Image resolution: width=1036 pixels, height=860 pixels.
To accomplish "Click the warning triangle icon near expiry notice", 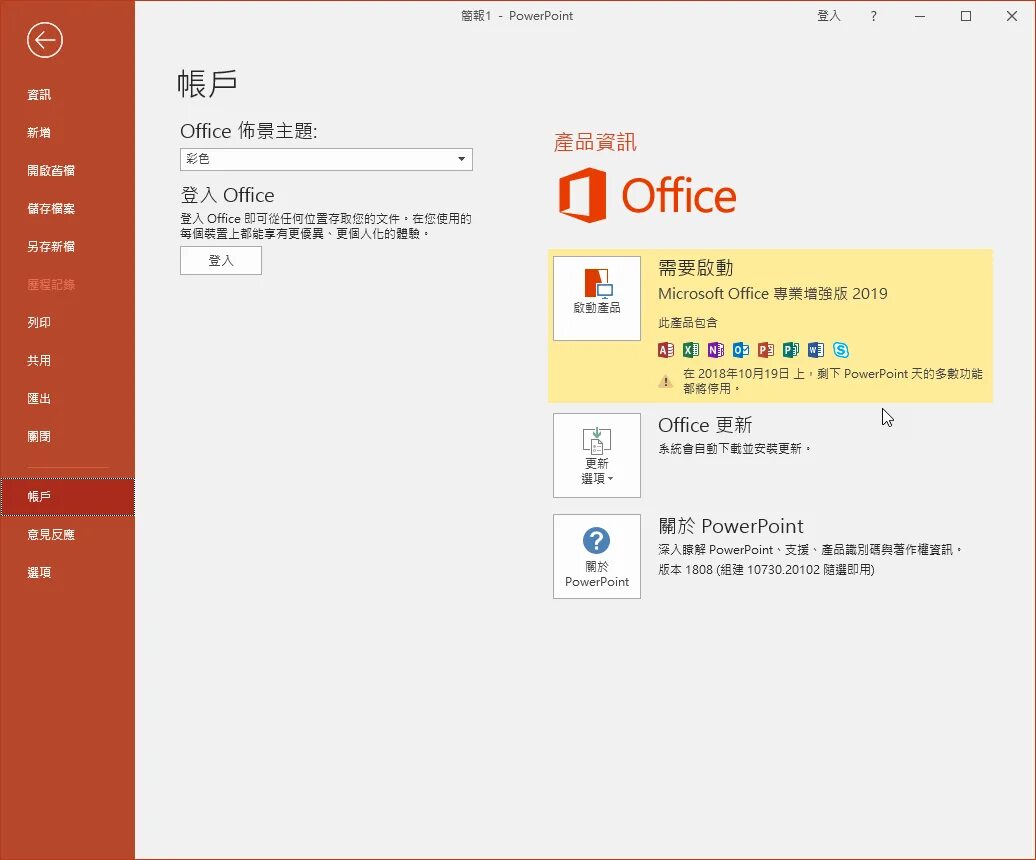I will click(x=666, y=381).
